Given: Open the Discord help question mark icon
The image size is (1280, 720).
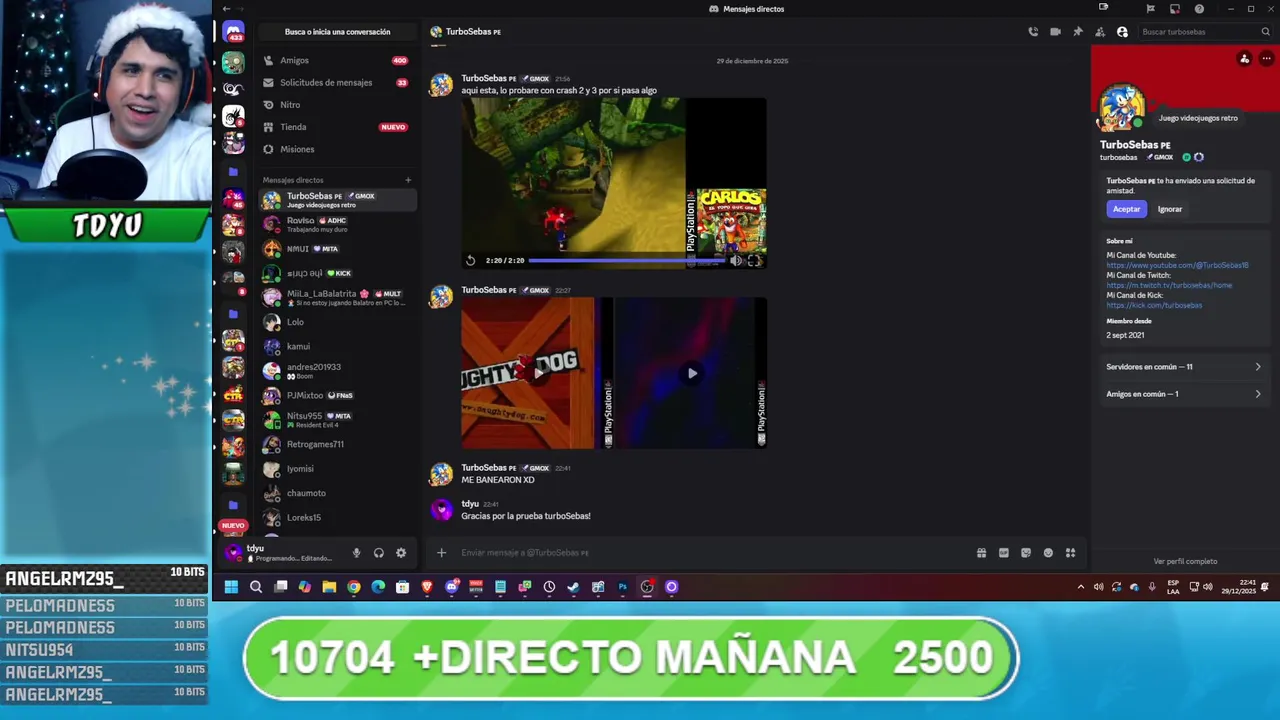Looking at the screenshot, I should [1199, 9].
